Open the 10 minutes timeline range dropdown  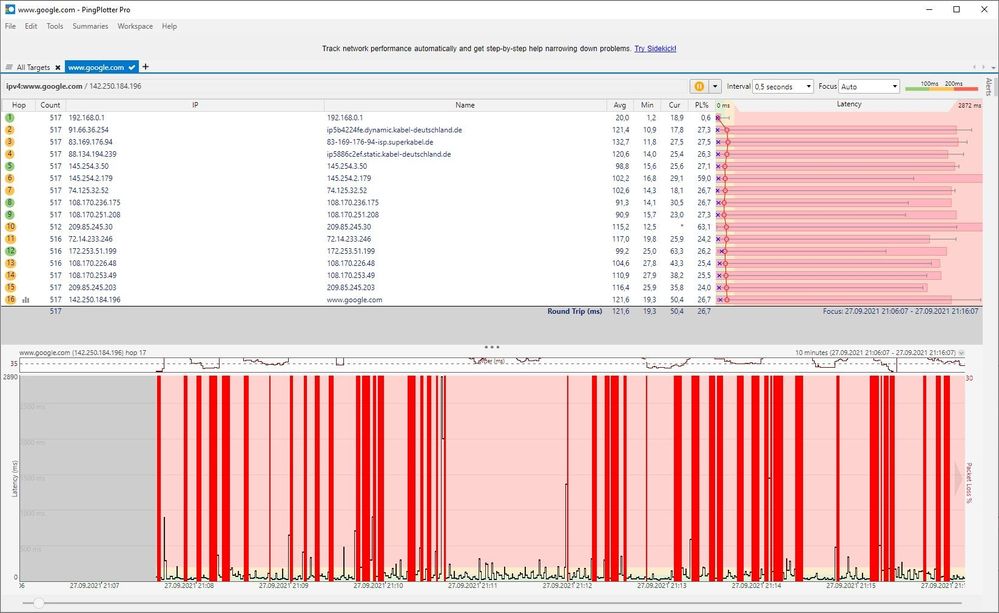[x=961, y=352]
